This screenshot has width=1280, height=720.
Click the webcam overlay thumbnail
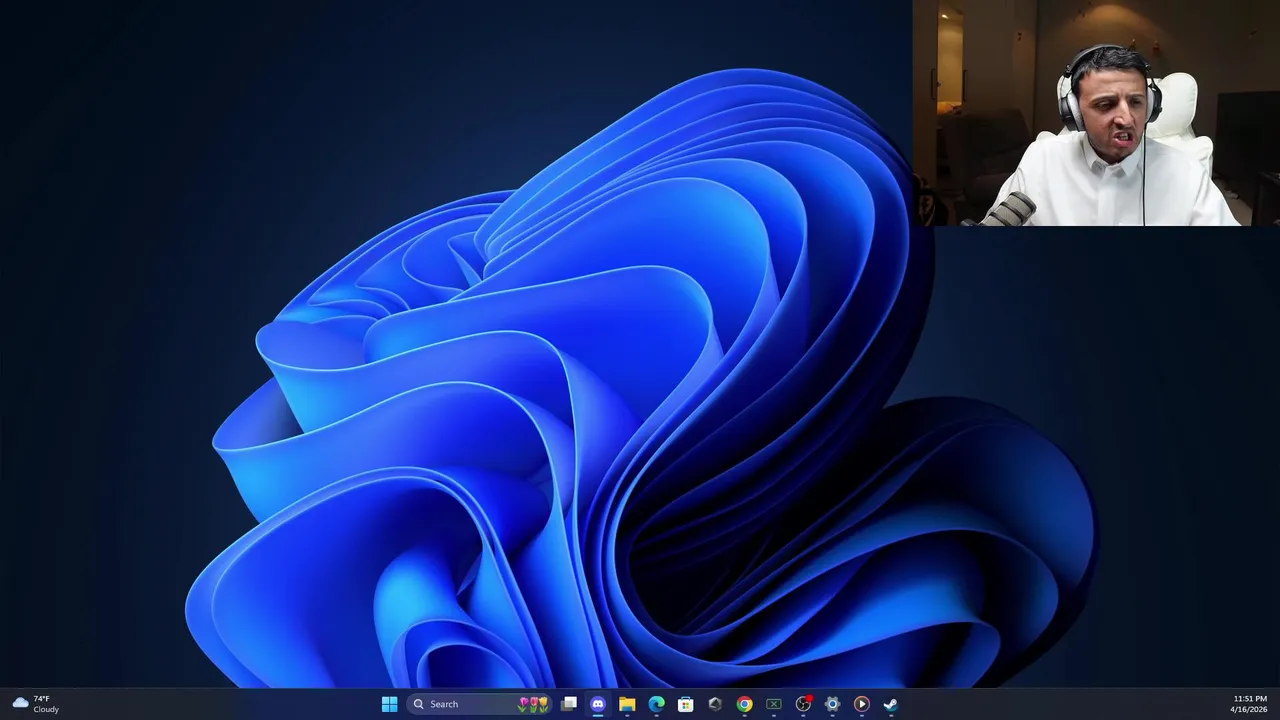pyautogui.click(x=1096, y=113)
